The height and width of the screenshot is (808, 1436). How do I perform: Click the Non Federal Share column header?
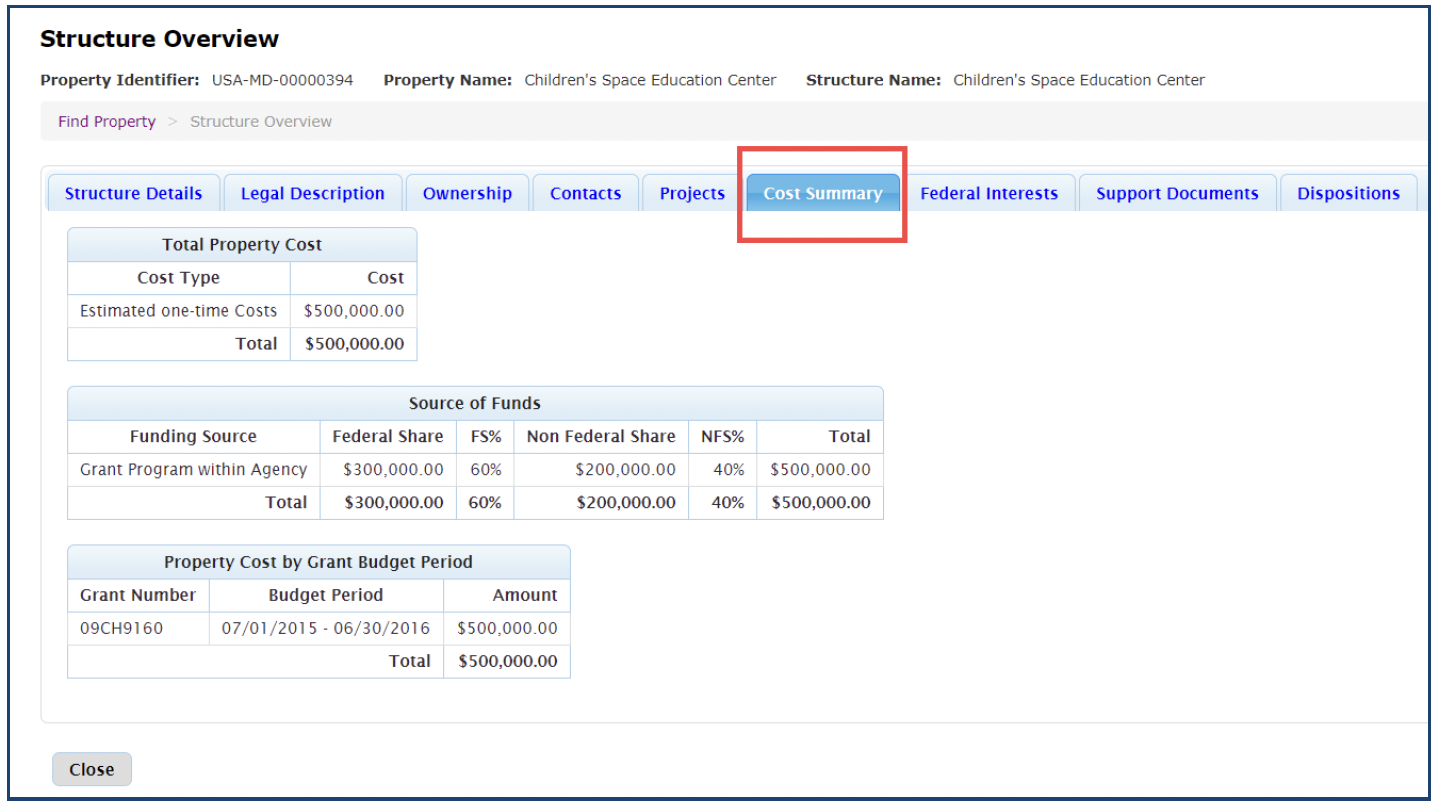click(x=600, y=437)
